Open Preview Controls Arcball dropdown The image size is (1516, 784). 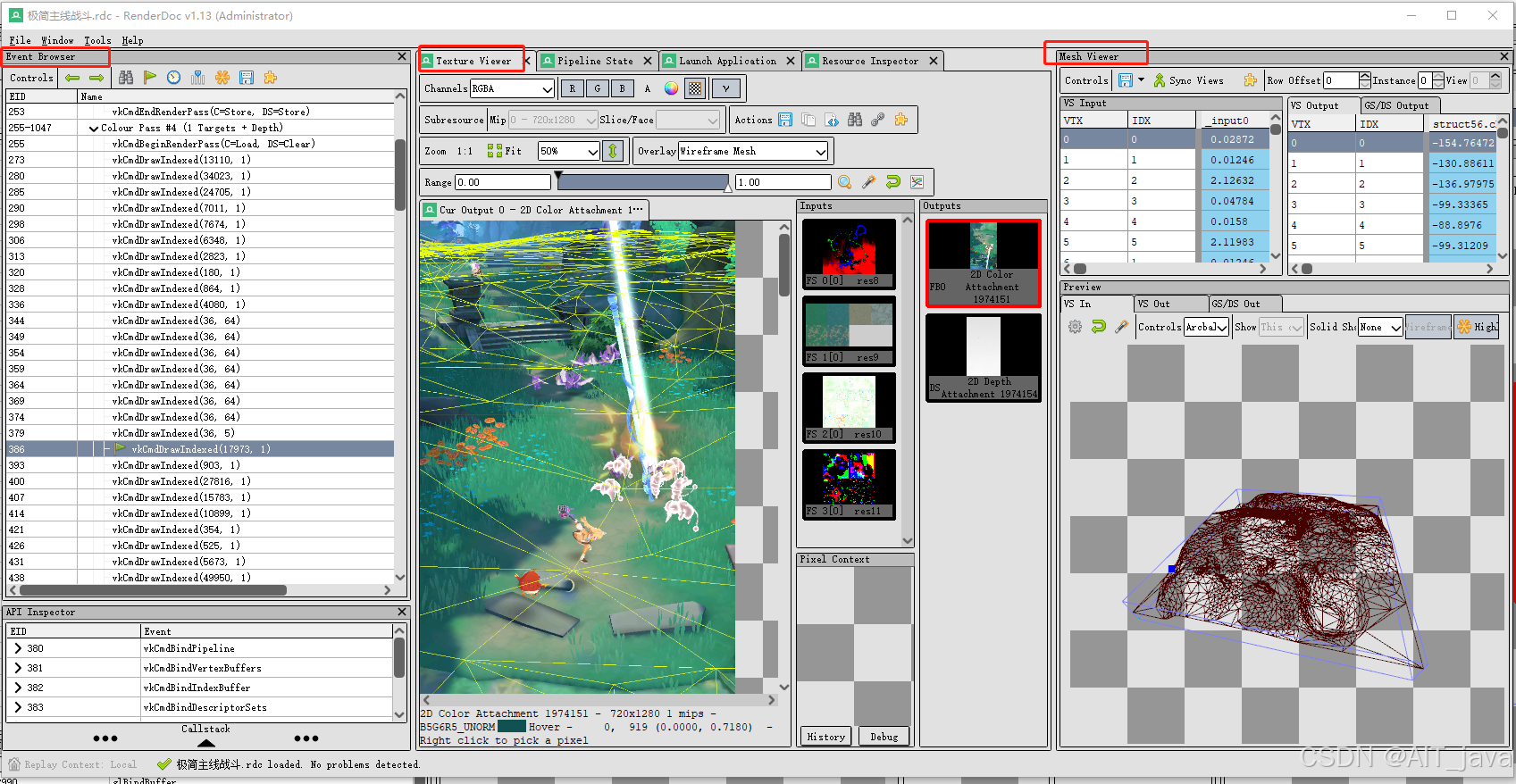pos(1207,327)
